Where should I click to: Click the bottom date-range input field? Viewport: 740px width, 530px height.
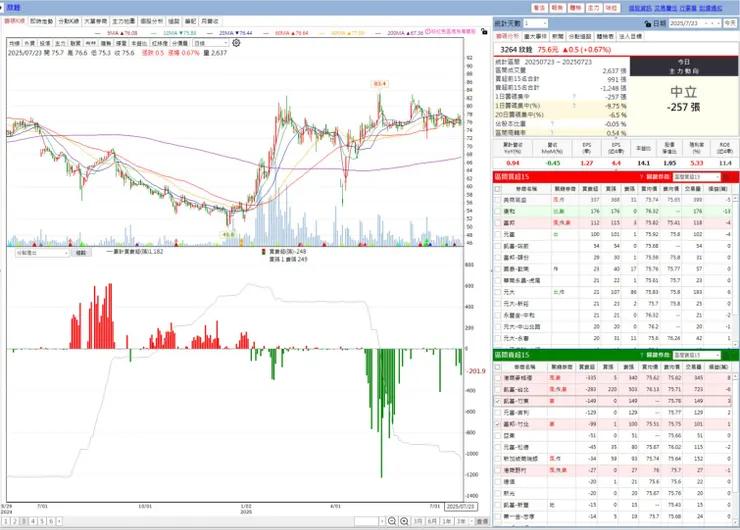coord(366,522)
